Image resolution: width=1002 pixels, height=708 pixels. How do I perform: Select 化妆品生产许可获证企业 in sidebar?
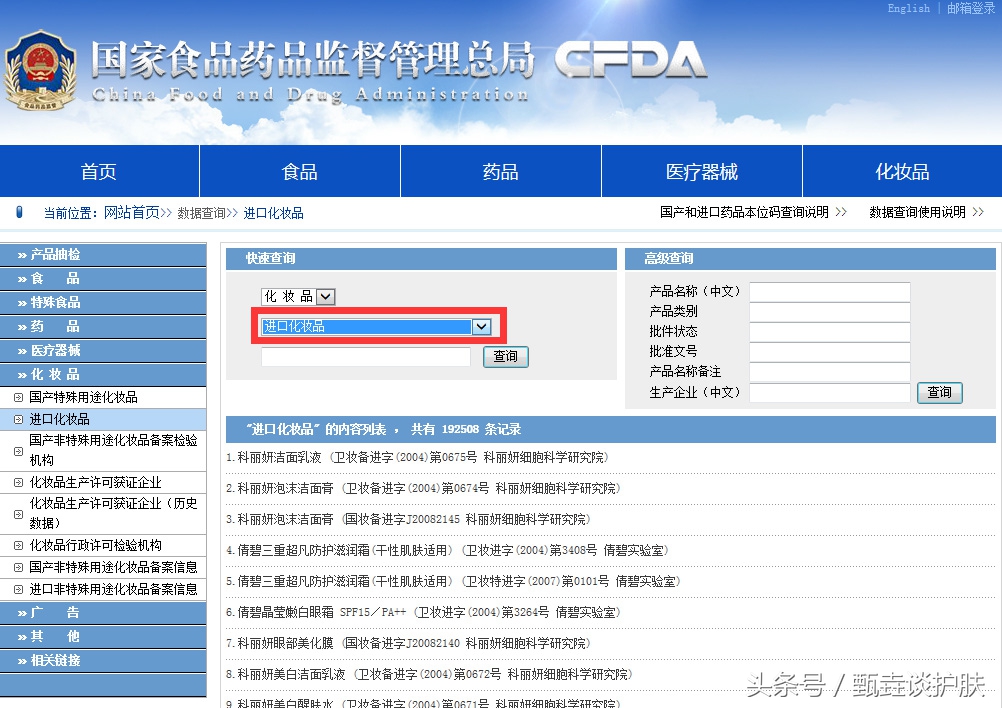[96, 482]
